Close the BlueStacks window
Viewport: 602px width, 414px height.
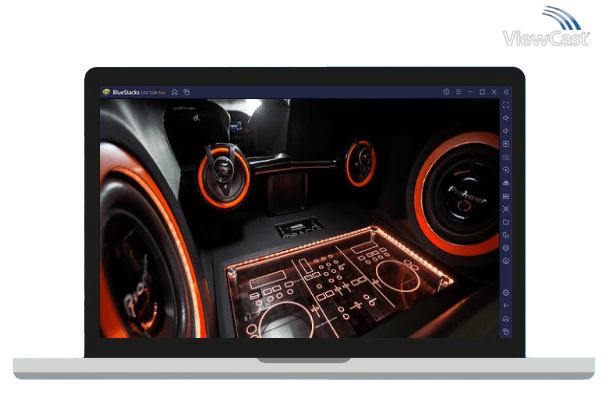point(494,92)
